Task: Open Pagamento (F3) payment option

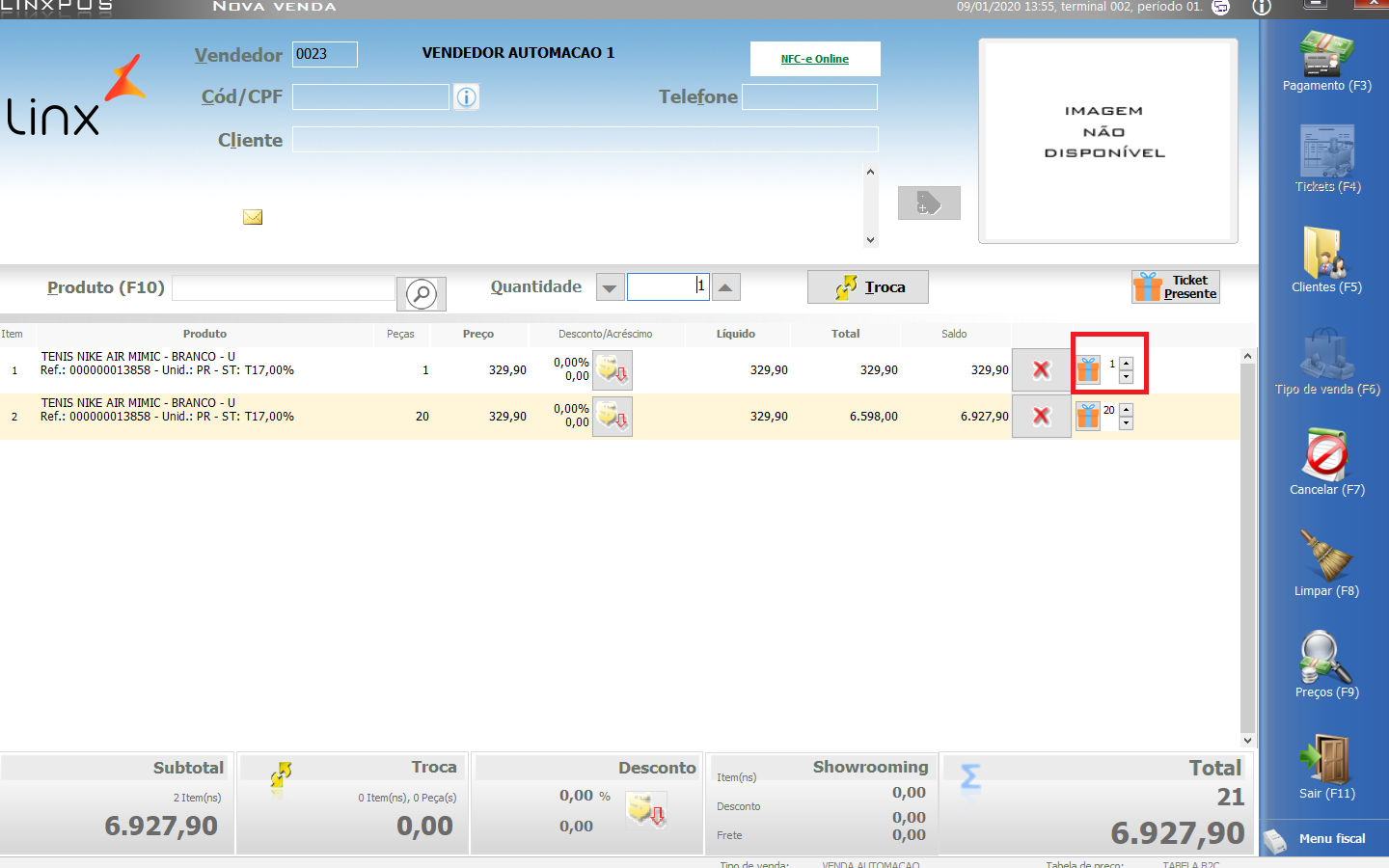Action: tap(1326, 62)
